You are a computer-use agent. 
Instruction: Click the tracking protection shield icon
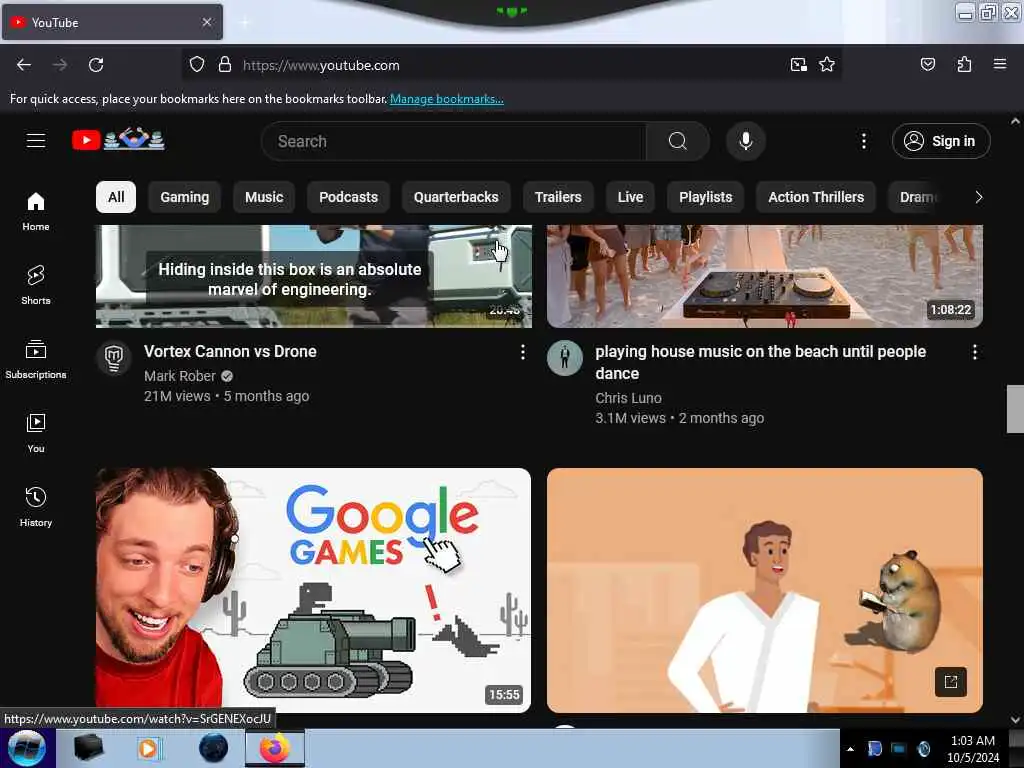pyautogui.click(x=197, y=65)
